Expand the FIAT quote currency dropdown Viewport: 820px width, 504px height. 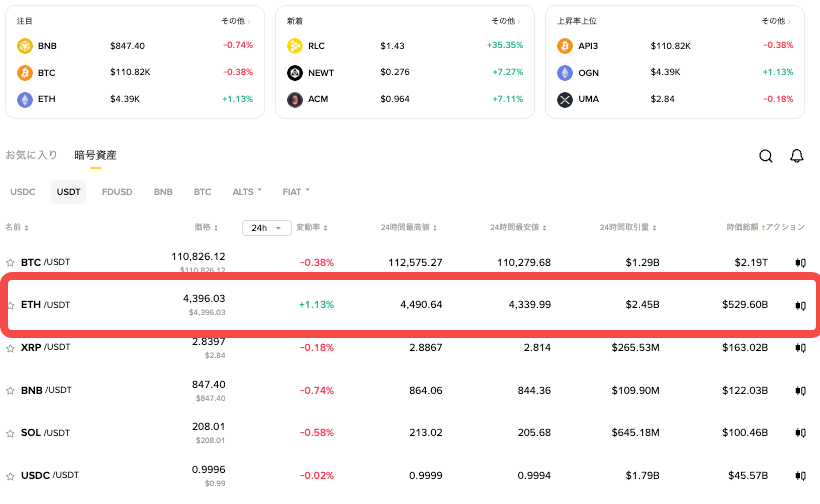[x=296, y=191]
